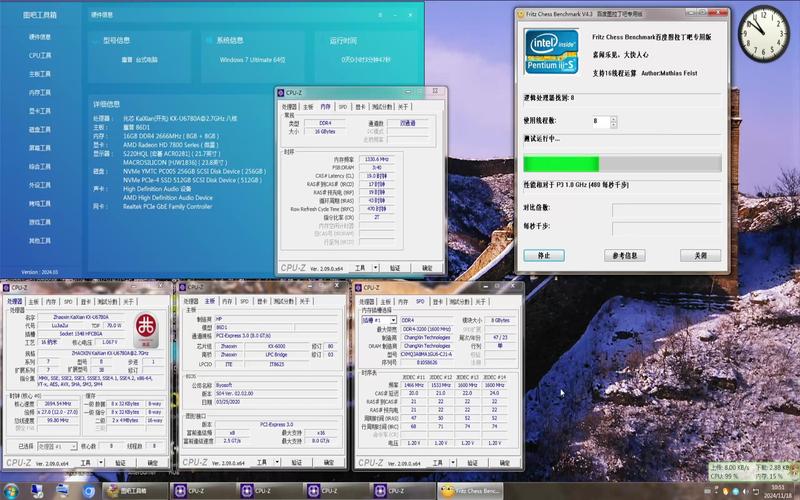The image size is (800, 500).
Task: Click the 对比倍数 result field
Action: pos(667,210)
